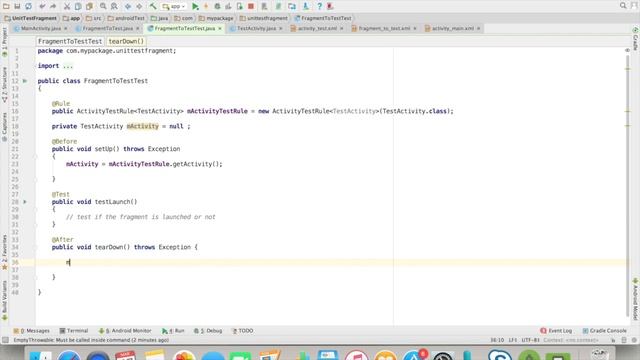Click the Open folder toolbar icon
This screenshot has width=640, height=360.
[6, 6]
